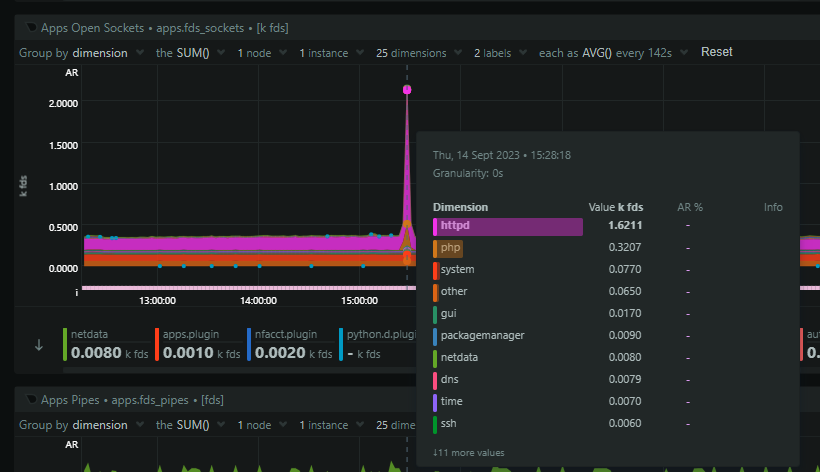Click the magenta peak data point on the chart
820x472 pixels.
407,90
